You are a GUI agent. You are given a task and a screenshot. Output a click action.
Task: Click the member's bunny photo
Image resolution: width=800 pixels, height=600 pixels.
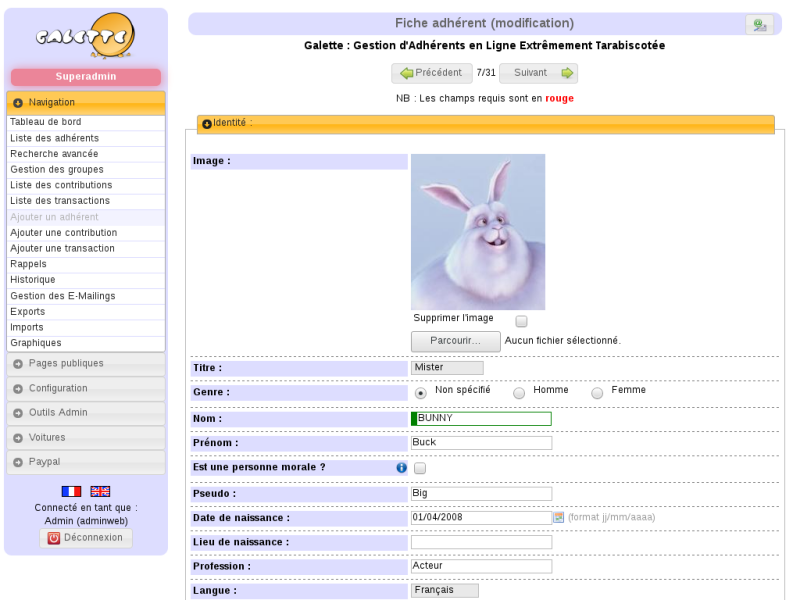(478, 232)
